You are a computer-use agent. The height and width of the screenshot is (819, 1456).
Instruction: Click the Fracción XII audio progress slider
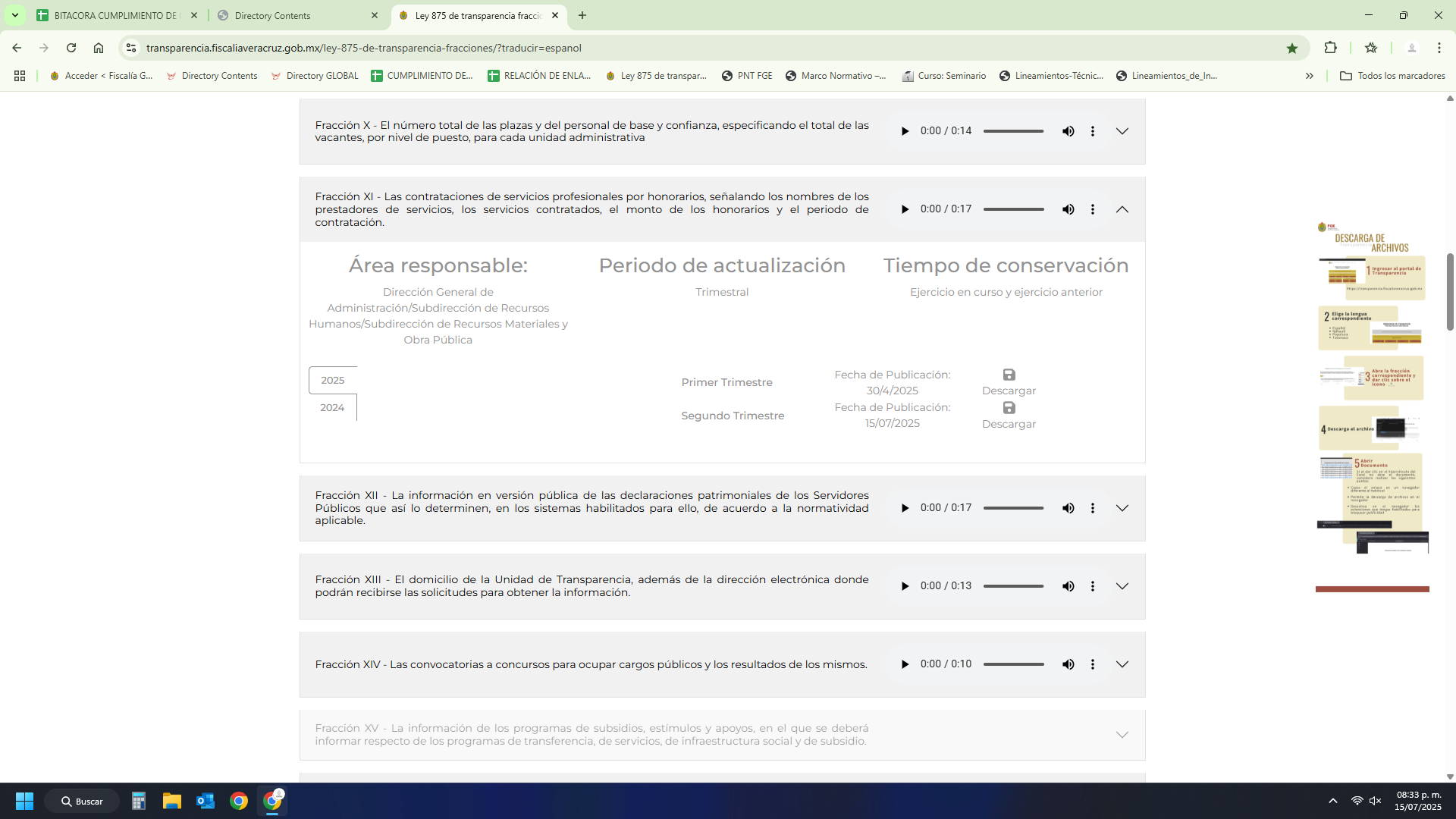[x=1013, y=508]
